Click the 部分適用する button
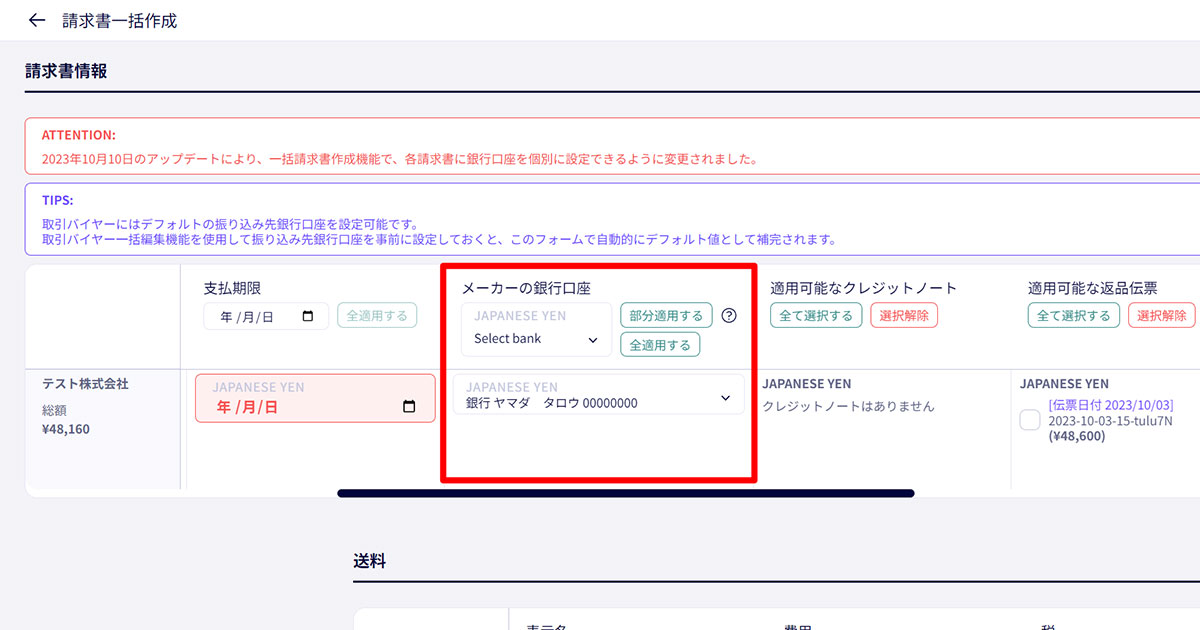Image resolution: width=1200 pixels, height=630 pixels. coord(666,316)
